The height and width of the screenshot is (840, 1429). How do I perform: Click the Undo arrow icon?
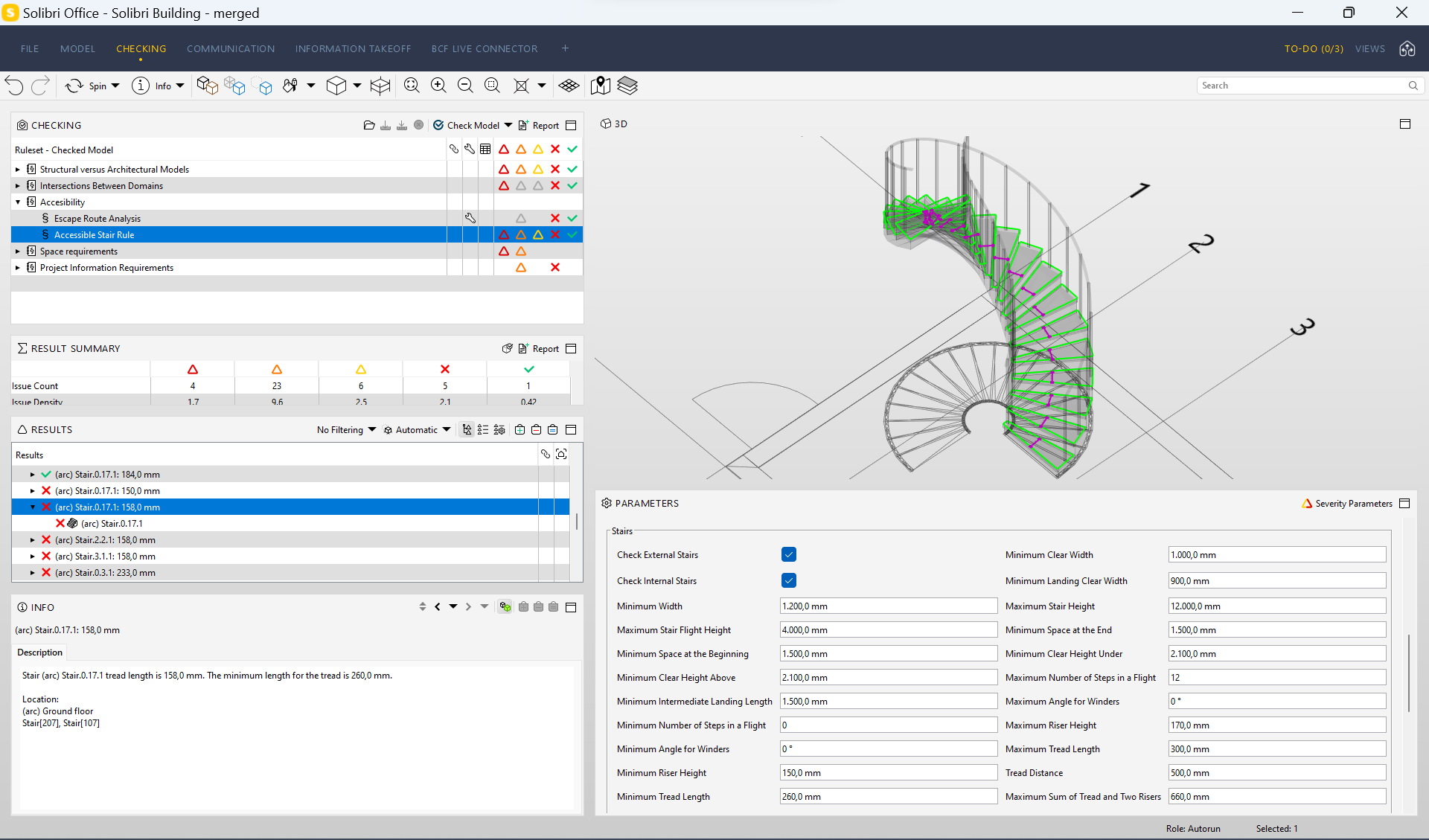pos(14,86)
